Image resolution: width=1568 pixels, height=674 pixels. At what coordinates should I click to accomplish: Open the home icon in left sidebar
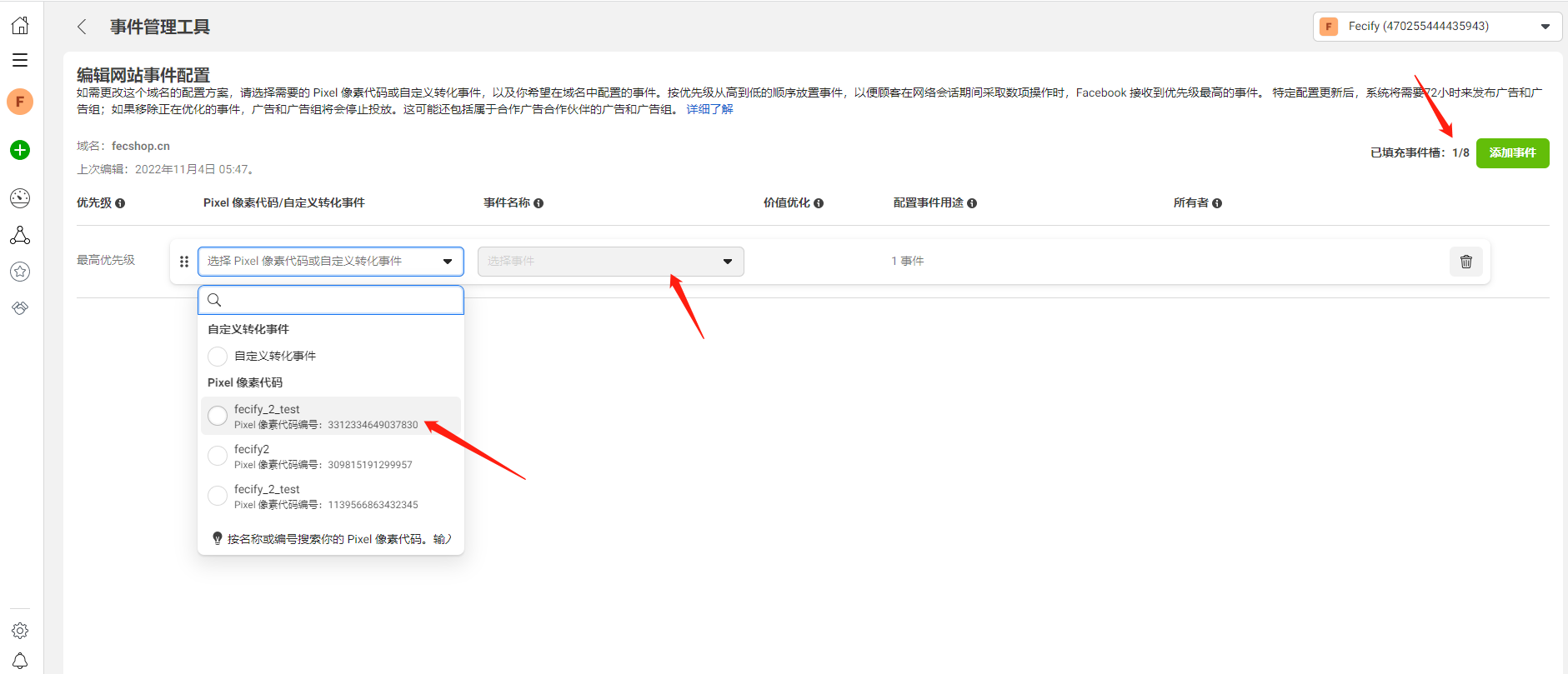(20, 26)
